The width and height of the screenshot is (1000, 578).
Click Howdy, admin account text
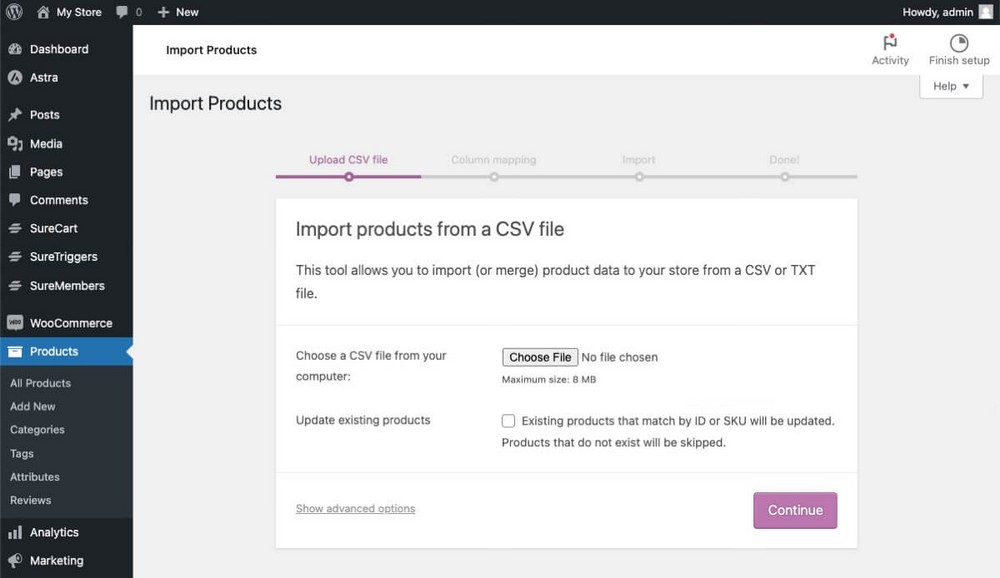coord(938,12)
